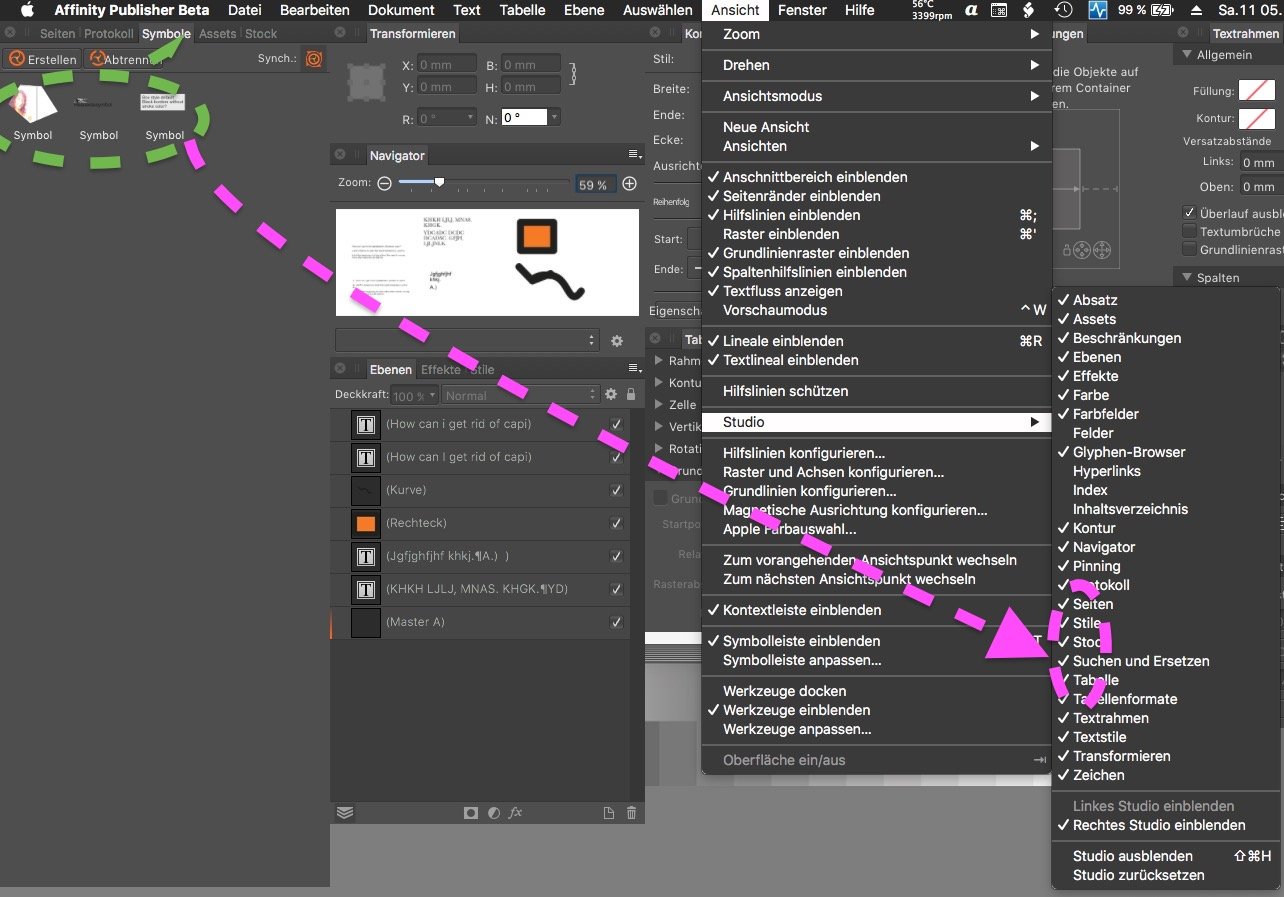This screenshot has height=897, width=1284.
Task: Open the Navigator panel options menu icon
Action: [634, 155]
